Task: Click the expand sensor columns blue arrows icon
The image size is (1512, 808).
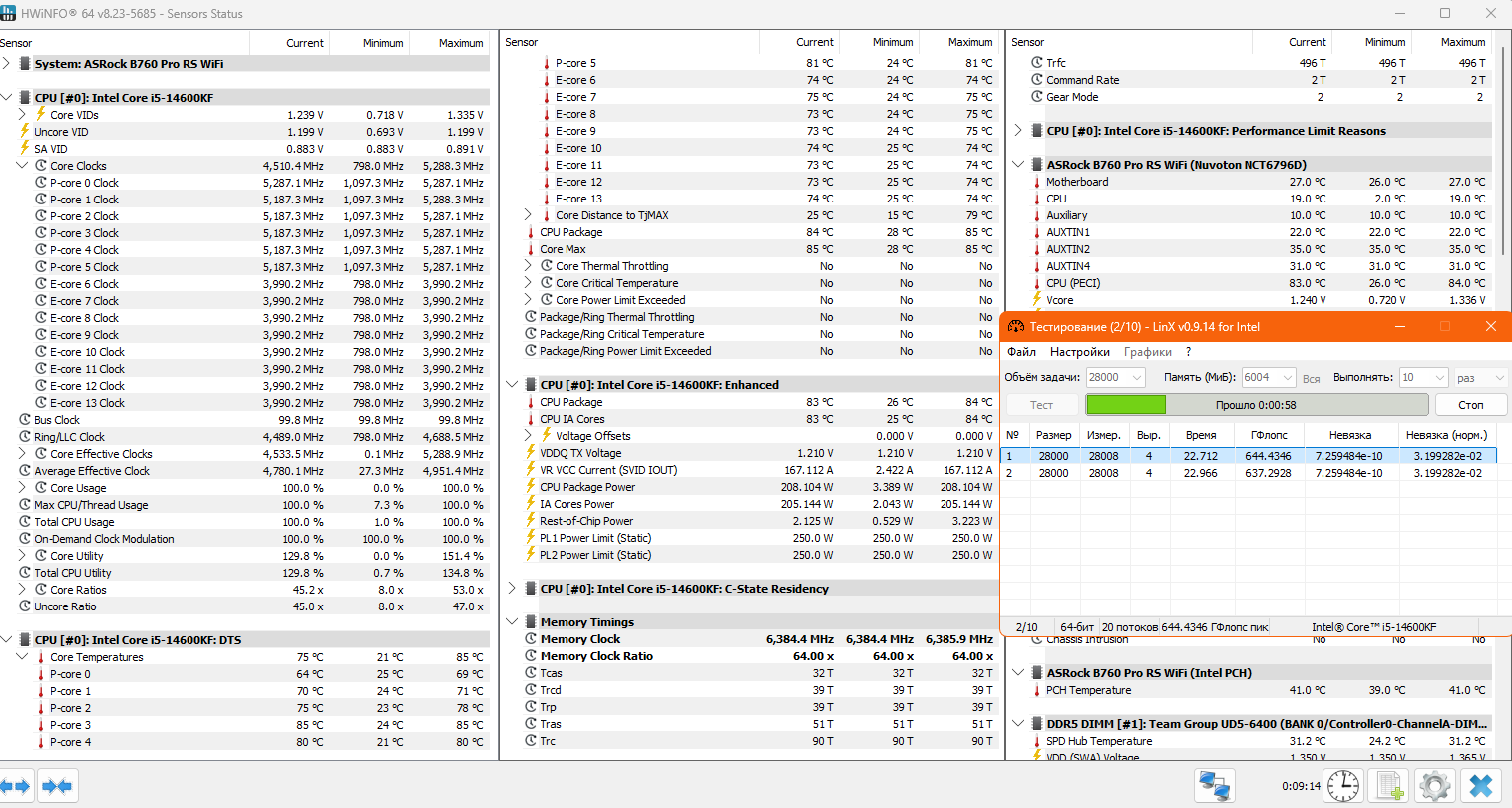Action: click(x=17, y=786)
